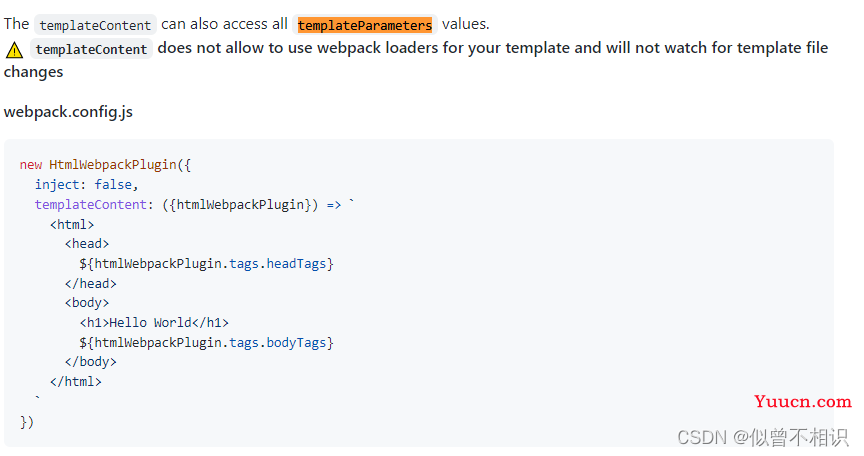Click the yellow warning triangle icon
The height and width of the screenshot is (456, 864).
(14, 50)
